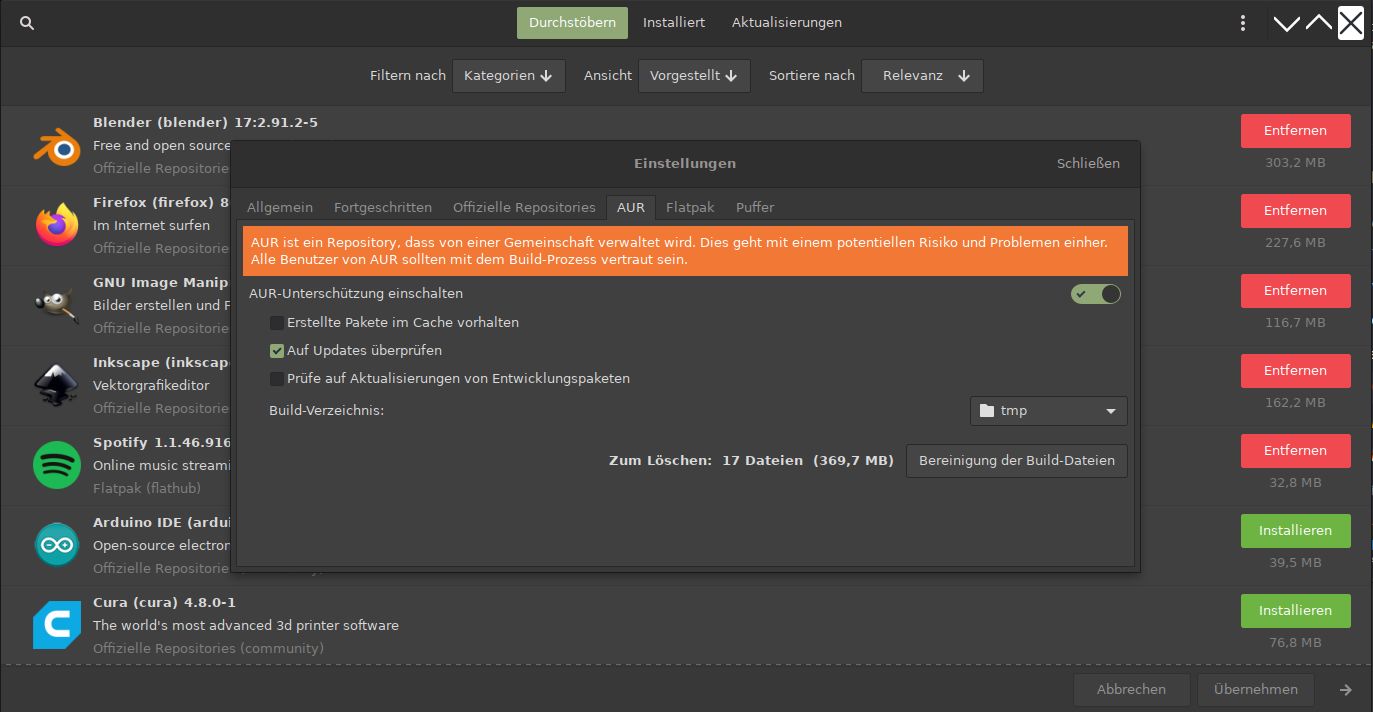Click the Cura (cura) 4.8.0-1 title

[x=165, y=603]
